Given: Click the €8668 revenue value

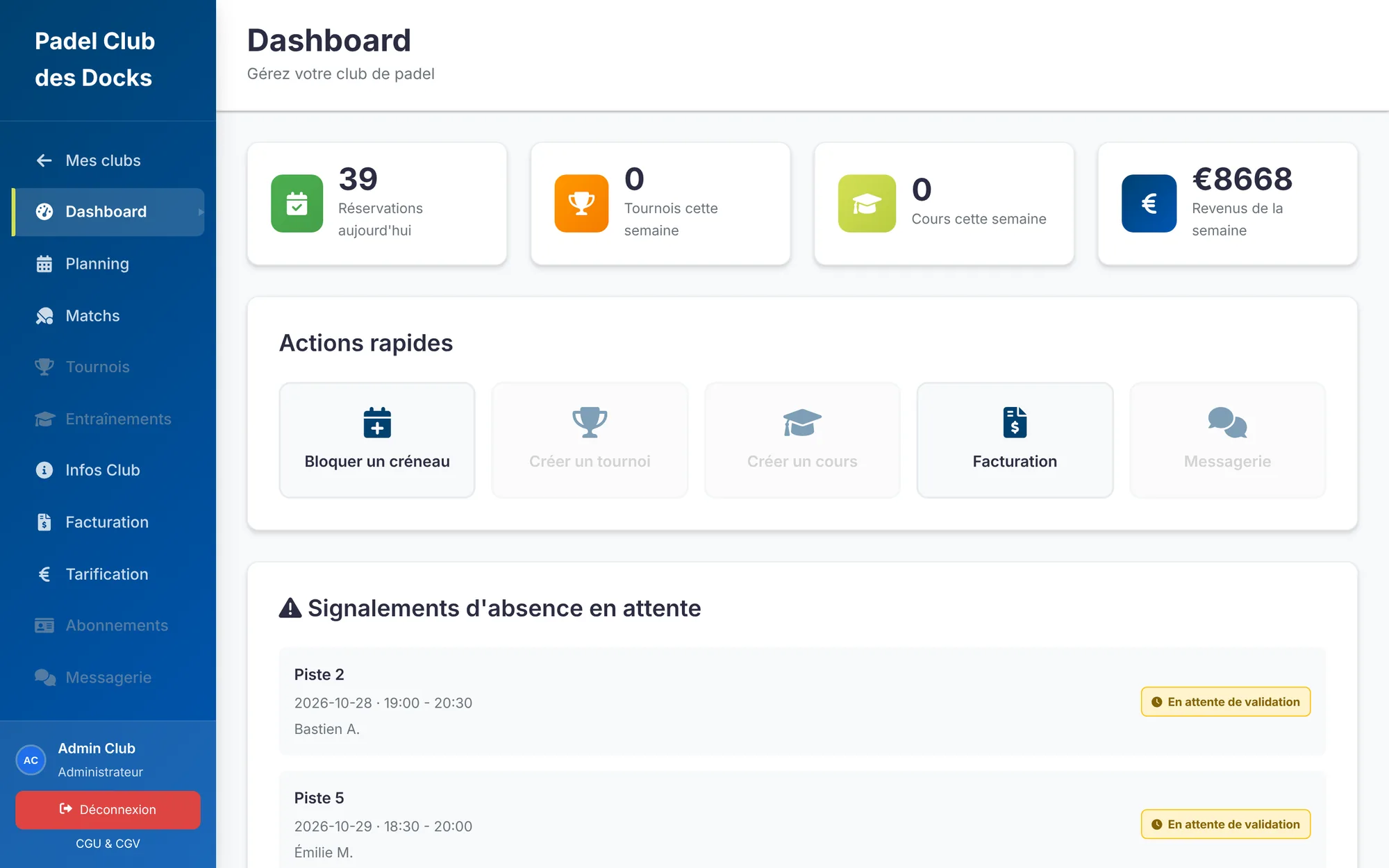Looking at the screenshot, I should [x=1242, y=179].
